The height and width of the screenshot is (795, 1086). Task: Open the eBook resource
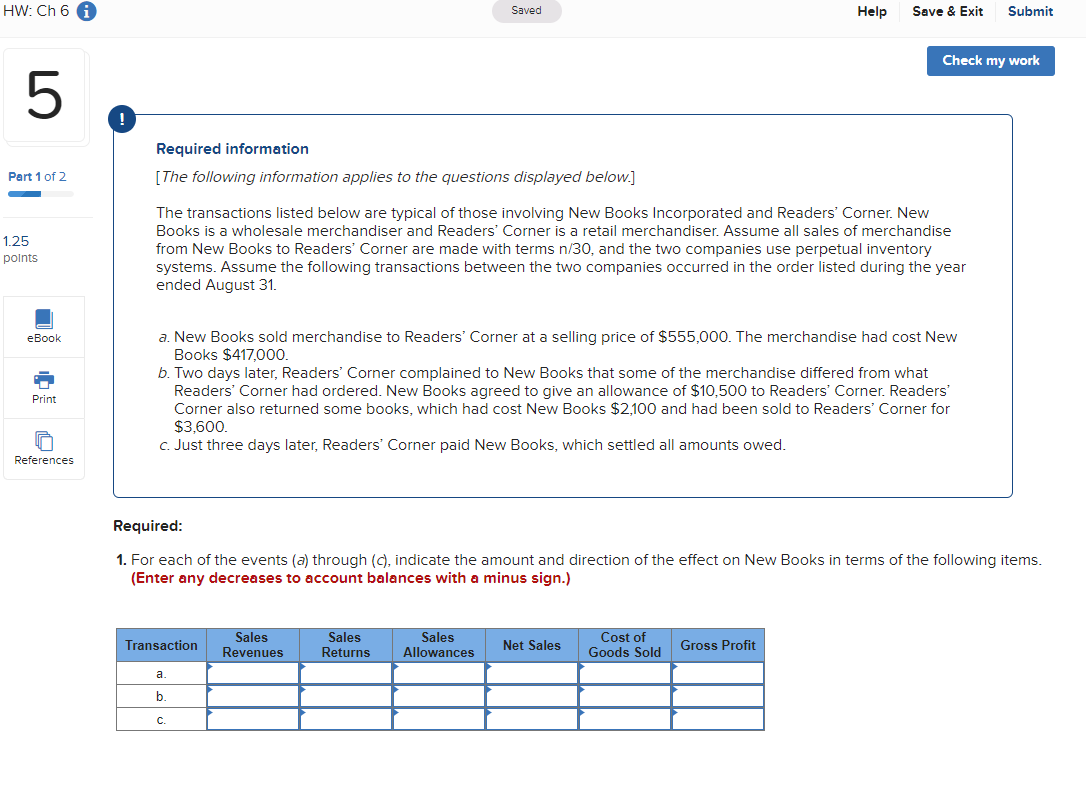click(43, 326)
